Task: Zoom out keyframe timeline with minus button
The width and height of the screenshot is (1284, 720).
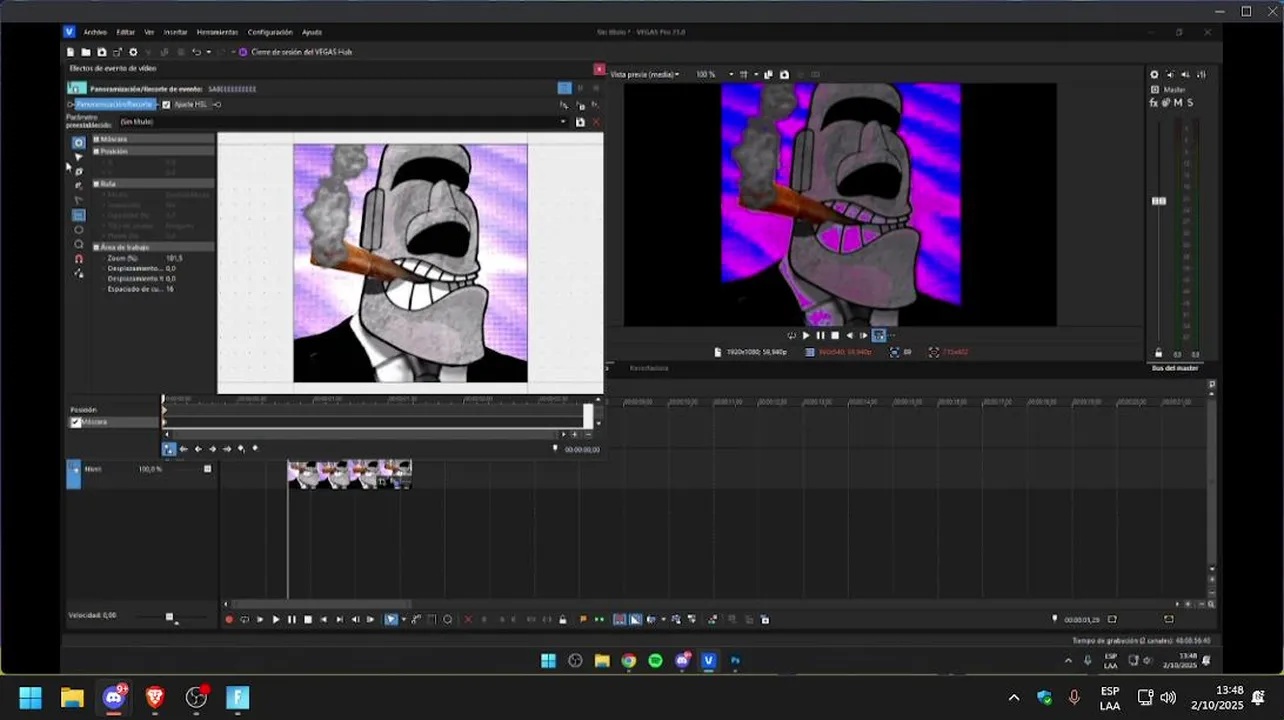Action: tap(588, 435)
